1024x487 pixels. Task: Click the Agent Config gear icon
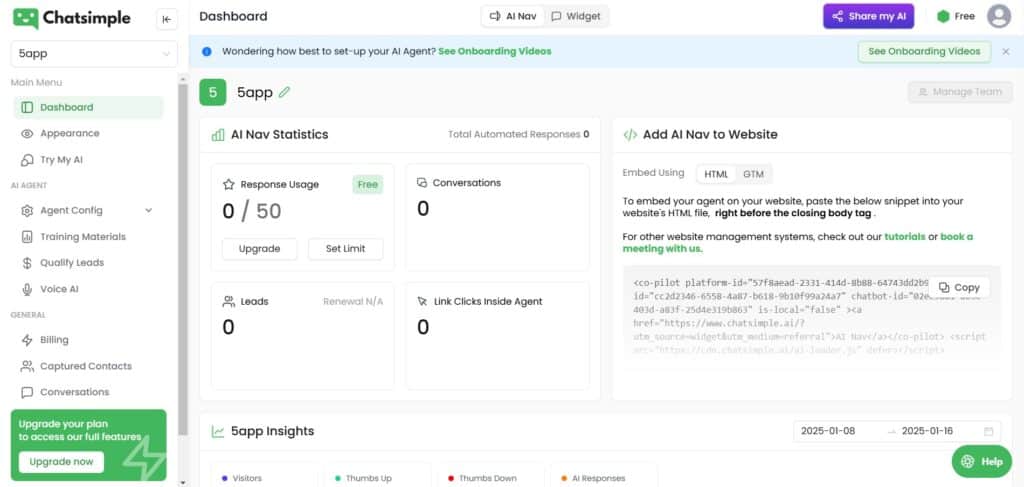tap(27, 211)
